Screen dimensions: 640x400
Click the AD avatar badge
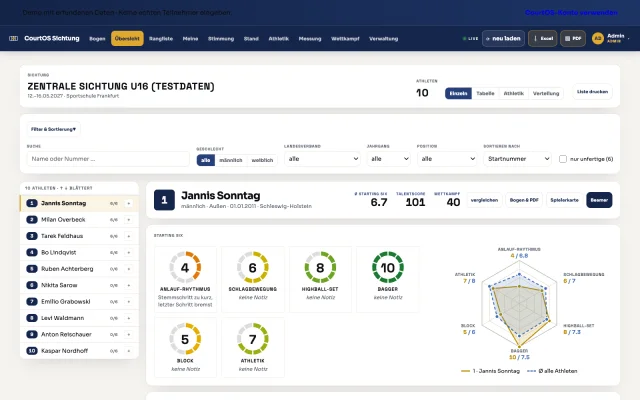598,38
